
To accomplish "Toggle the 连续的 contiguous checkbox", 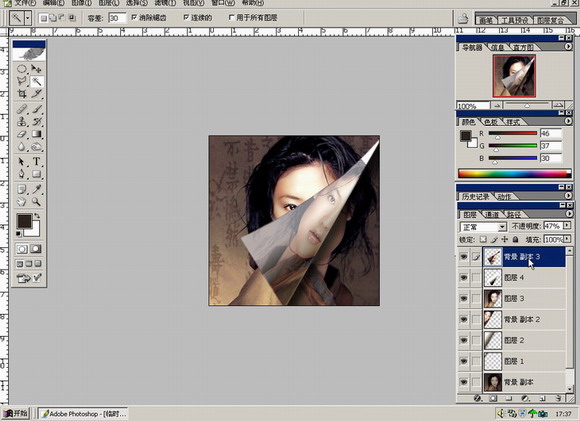I will coord(186,17).
